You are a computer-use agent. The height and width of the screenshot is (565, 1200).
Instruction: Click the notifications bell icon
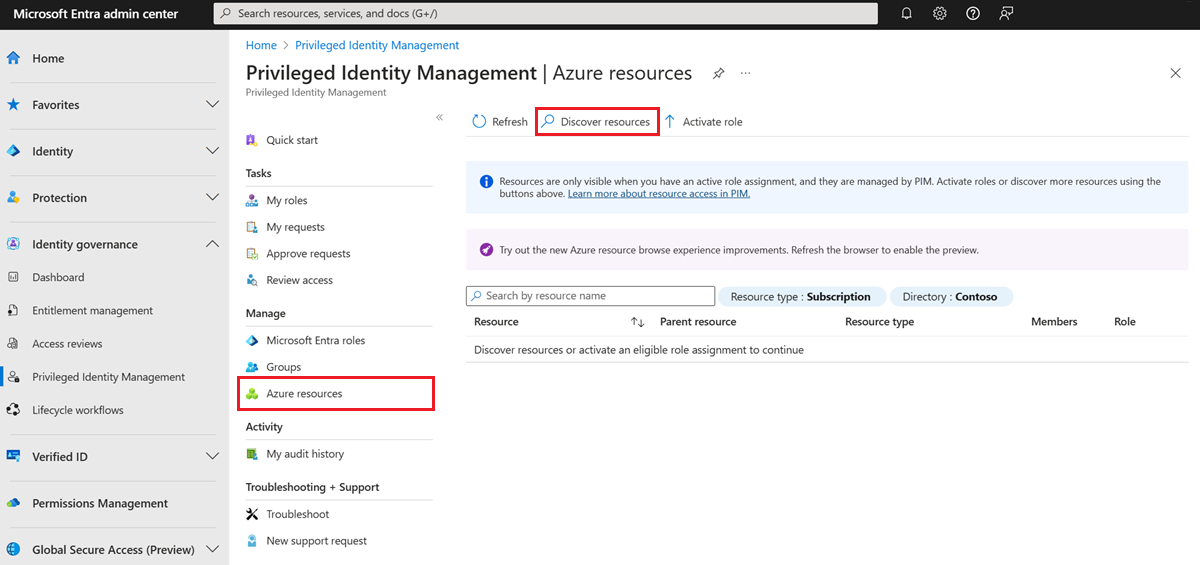point(907,14)
